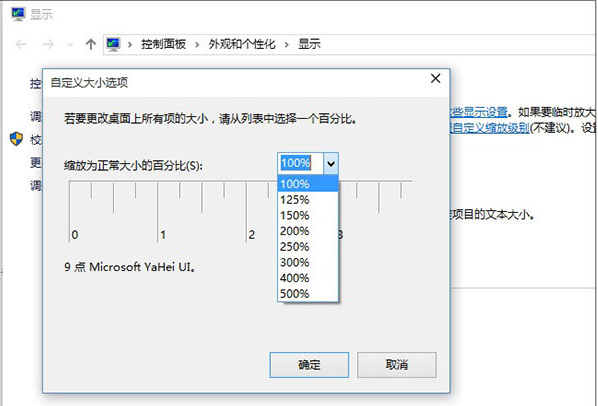Click the Forward navigation arrow
The image size is (598, 406).
pos(48,45)
